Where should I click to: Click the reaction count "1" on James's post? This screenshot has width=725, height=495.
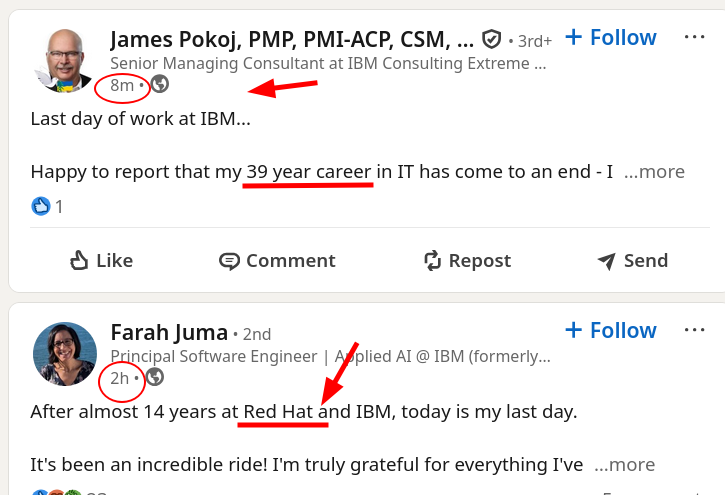(x=59, y=207)
